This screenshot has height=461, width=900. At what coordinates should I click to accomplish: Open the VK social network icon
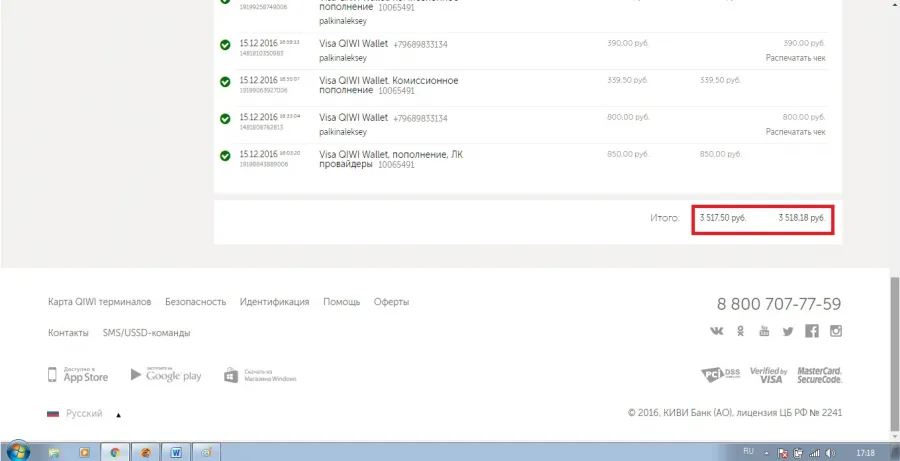pyautogui.click(x=716, y=331)
